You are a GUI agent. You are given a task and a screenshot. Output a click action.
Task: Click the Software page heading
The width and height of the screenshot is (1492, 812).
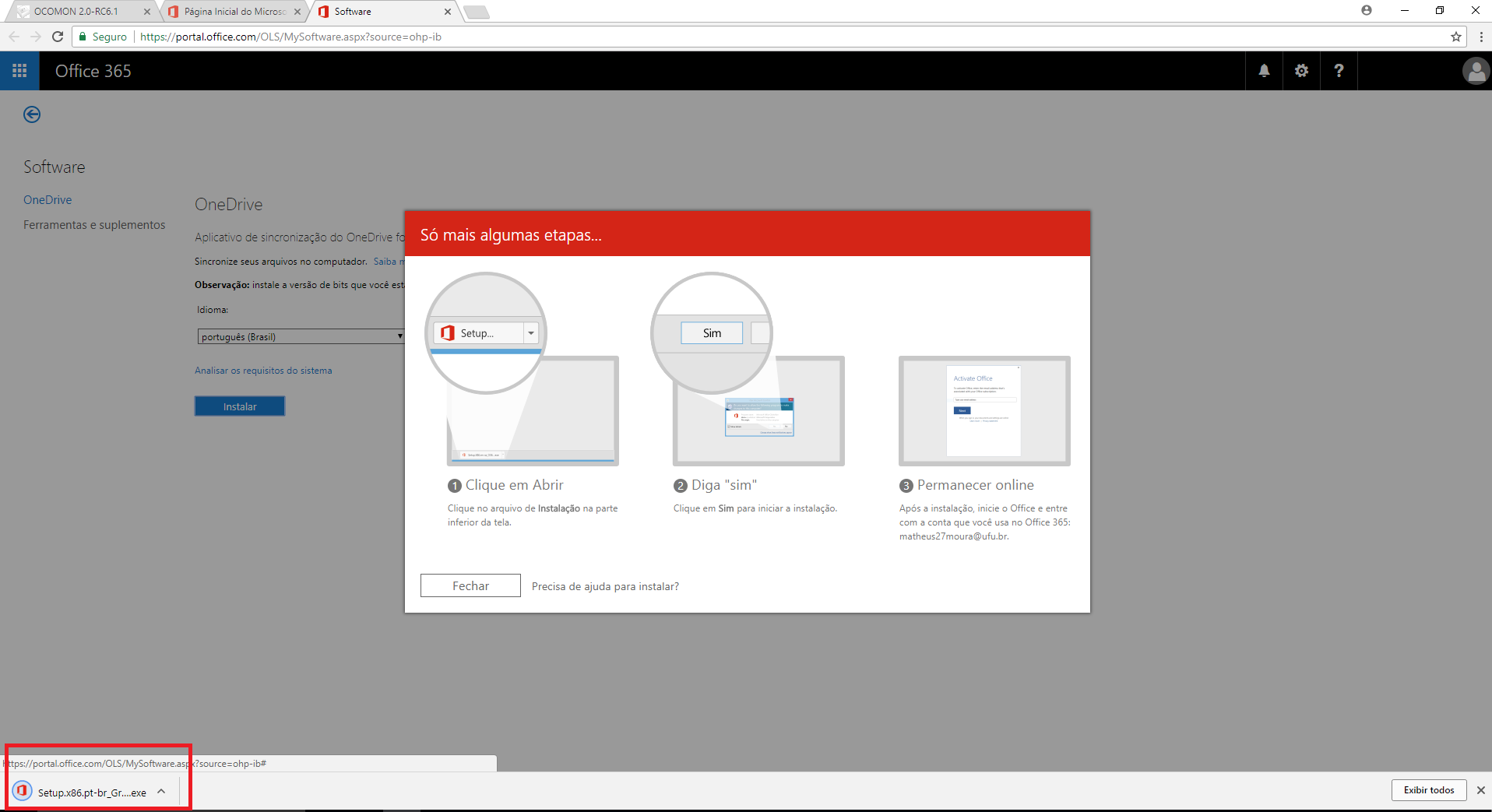[55, 167]
